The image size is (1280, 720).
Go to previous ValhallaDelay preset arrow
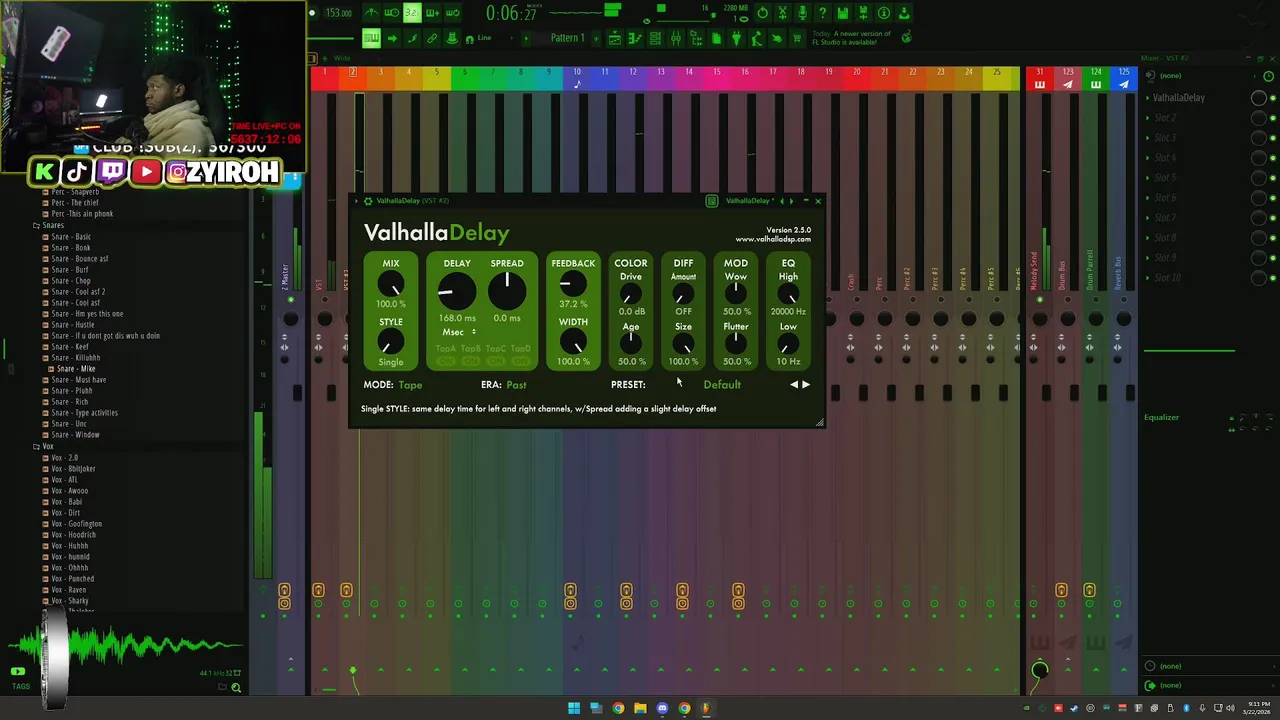point(795,384)
